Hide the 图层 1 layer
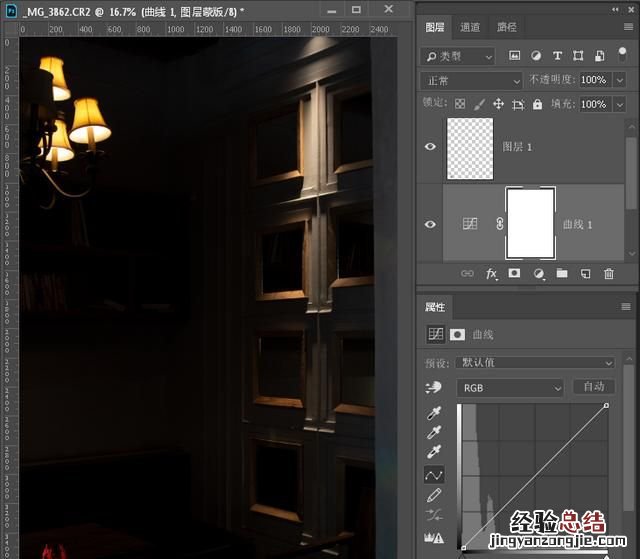Image resolution: width=640 pixels, height=559 pixels. (x=430, y=147)
